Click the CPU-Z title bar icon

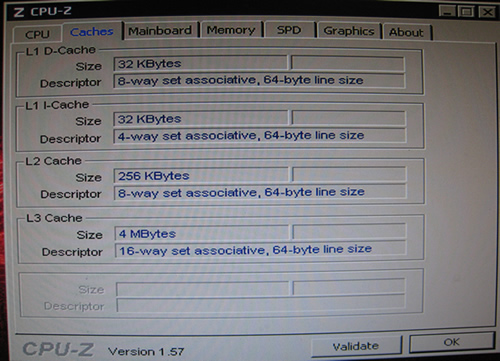tap(19, 12)
